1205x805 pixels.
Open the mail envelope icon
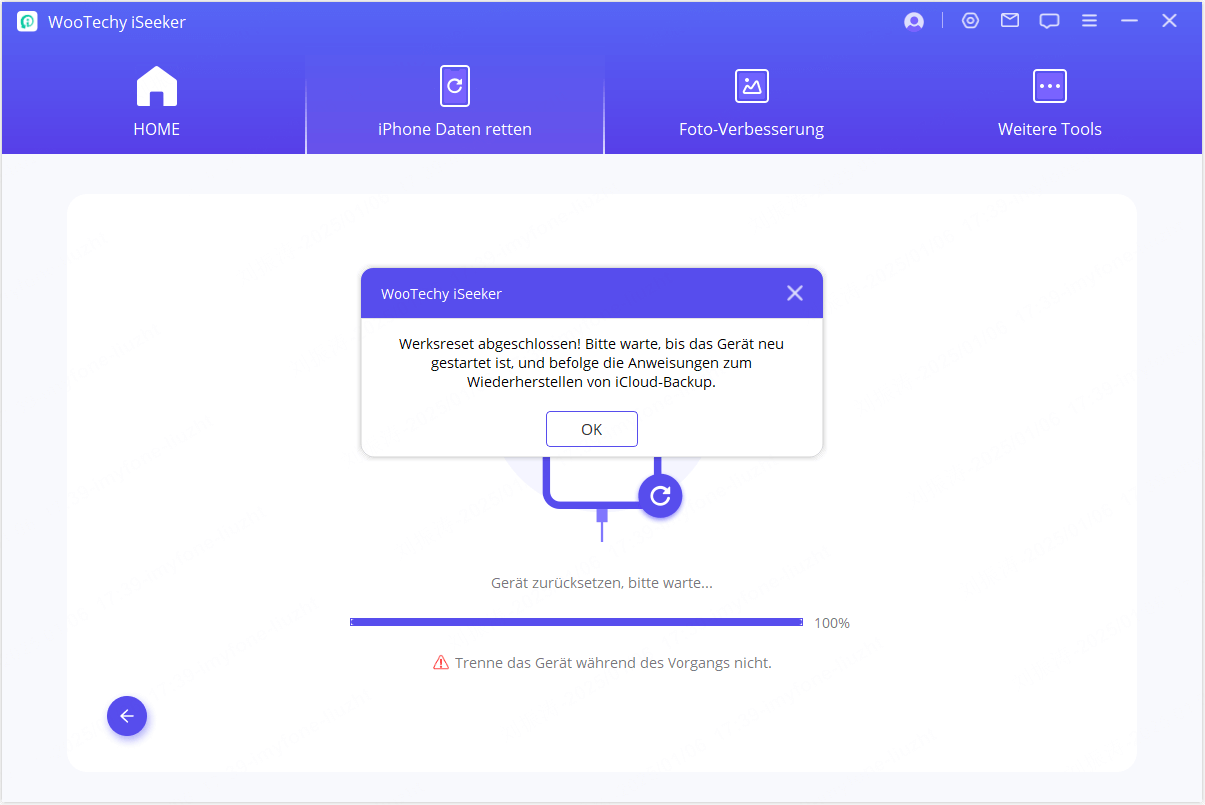pyautogui.click(x=1010, y=21)
